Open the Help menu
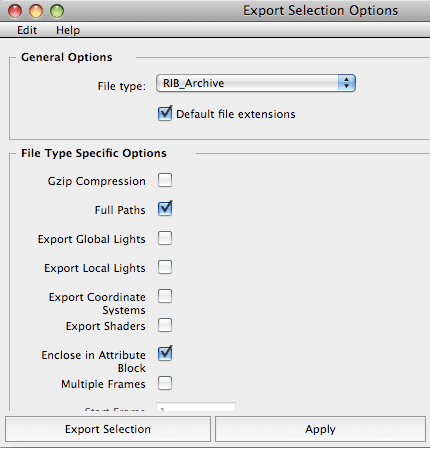This screenshot has height=460, width=430. tap(68, 30)
